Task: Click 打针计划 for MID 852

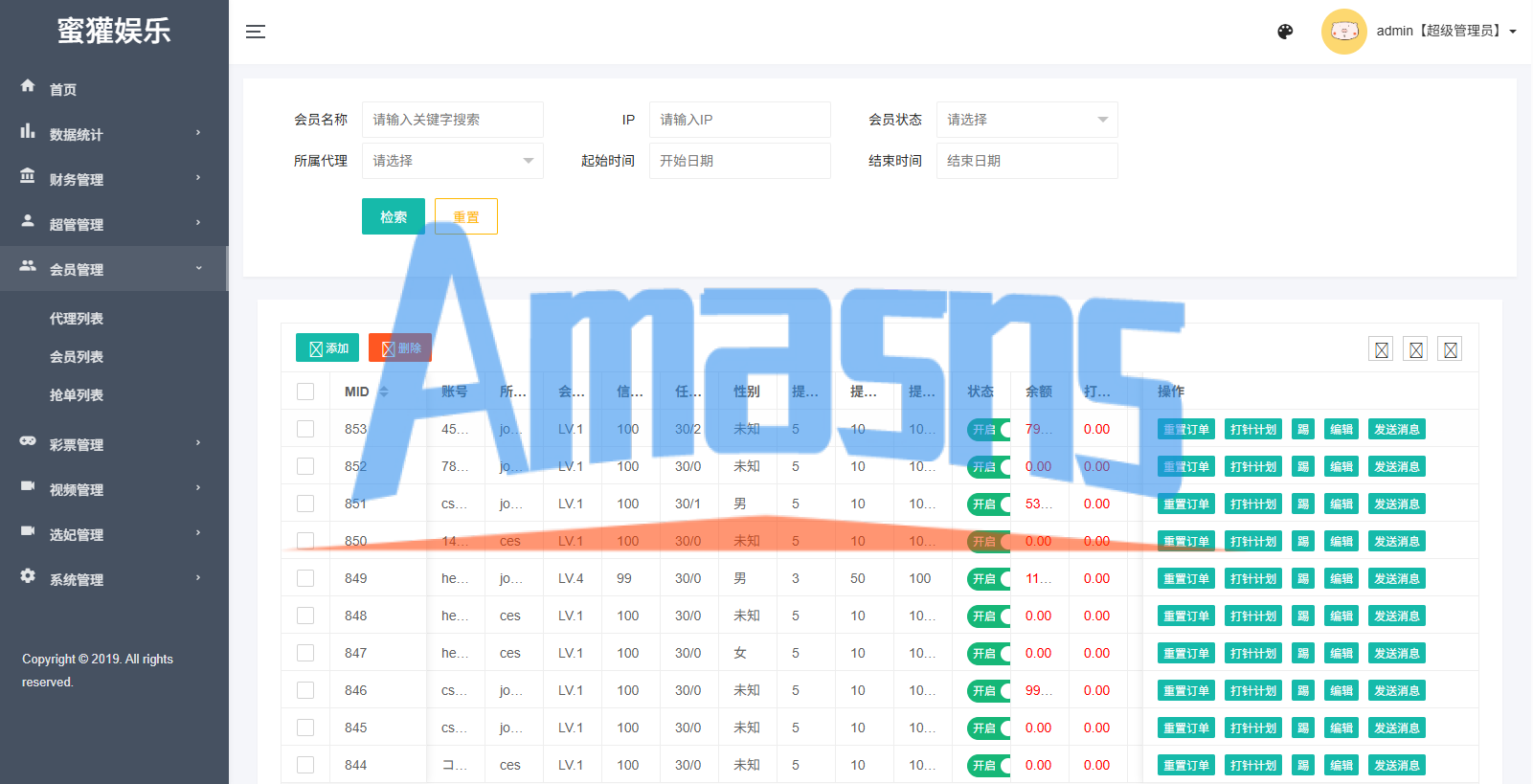Action: coord(1253,467)
